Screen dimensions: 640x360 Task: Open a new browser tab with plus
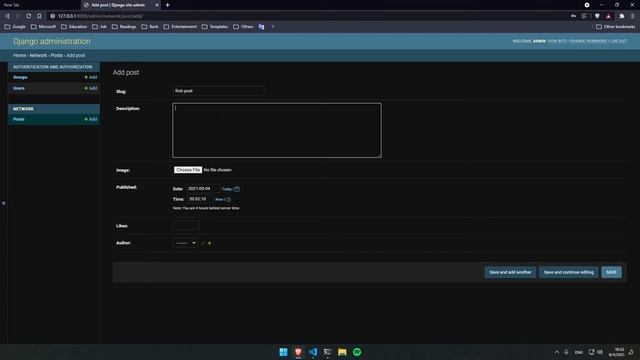pos(167,5)
